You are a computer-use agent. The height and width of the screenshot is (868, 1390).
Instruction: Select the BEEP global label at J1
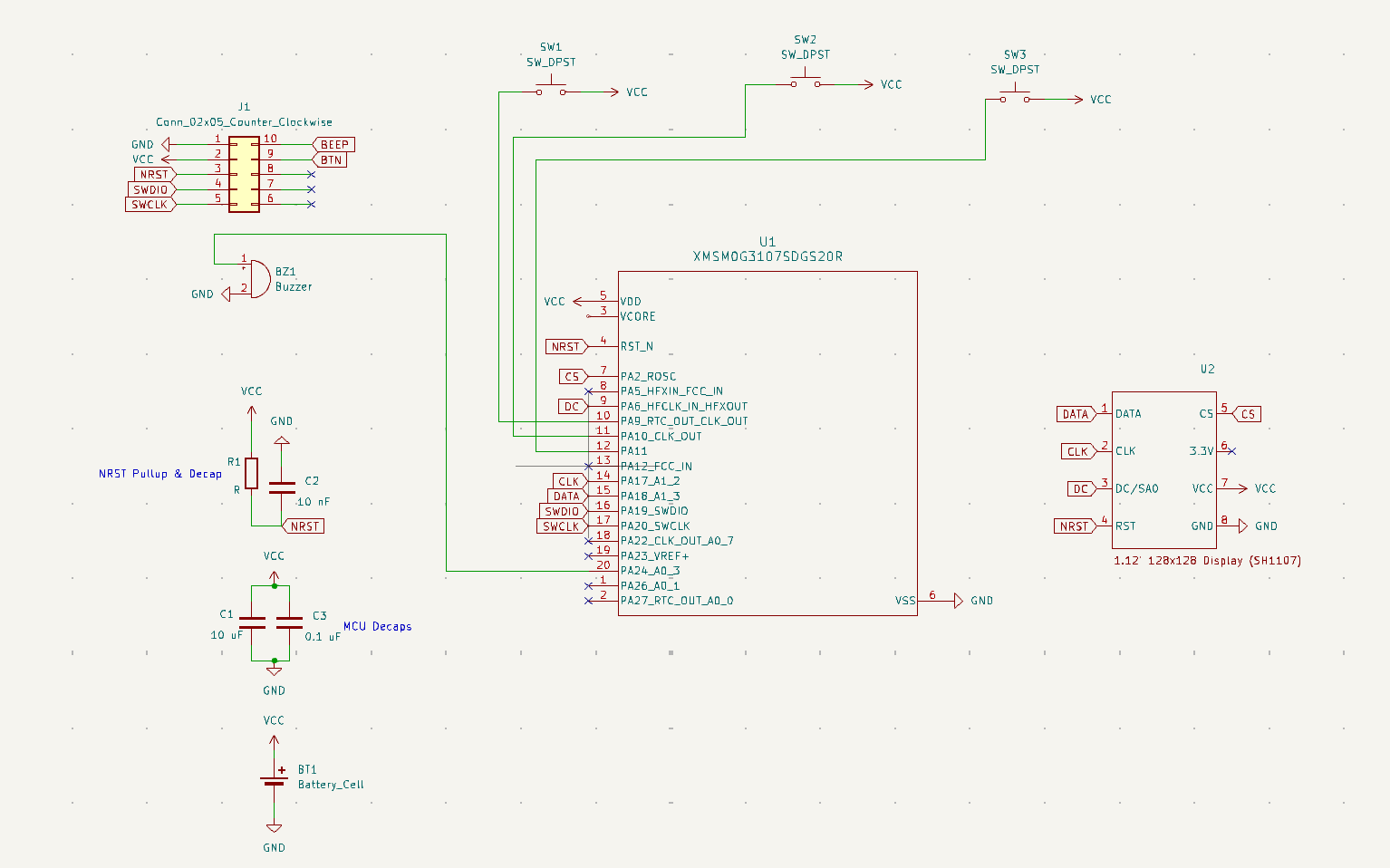333,144
